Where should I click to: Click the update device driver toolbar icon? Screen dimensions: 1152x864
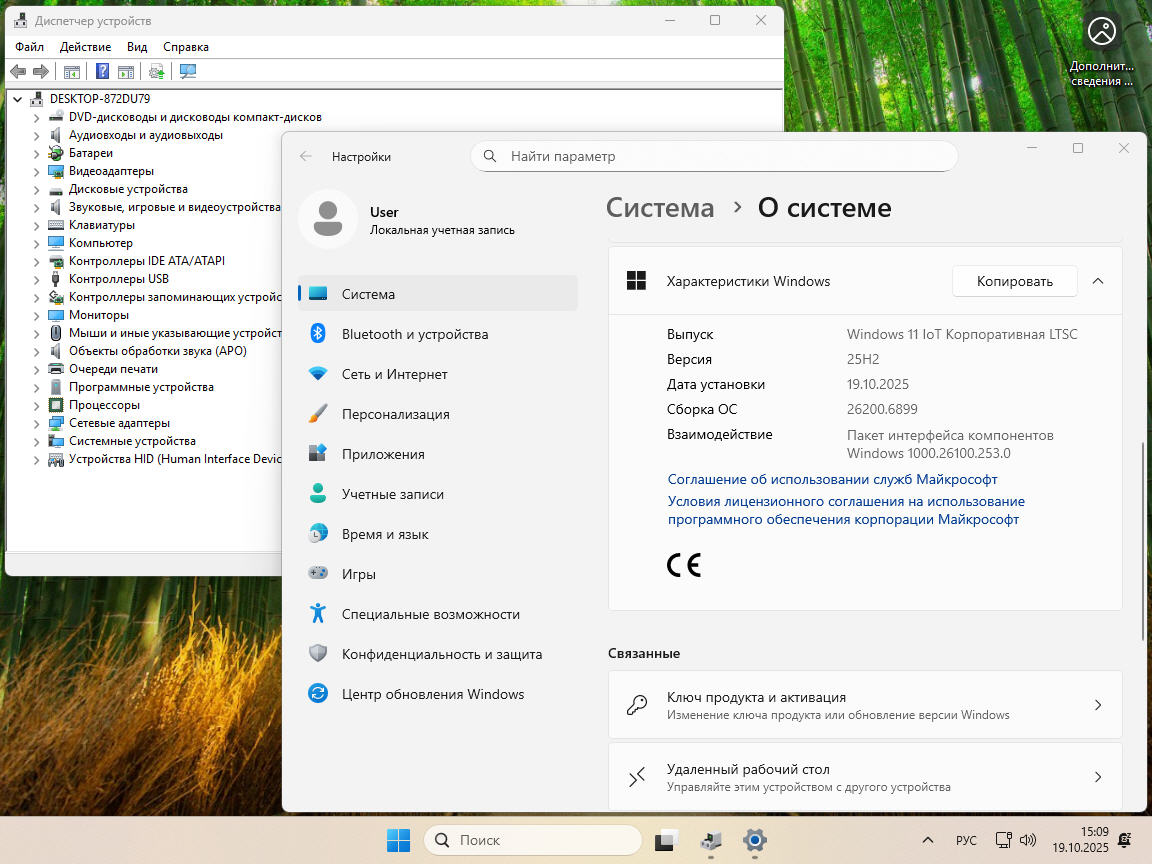(x=156, y=71)
